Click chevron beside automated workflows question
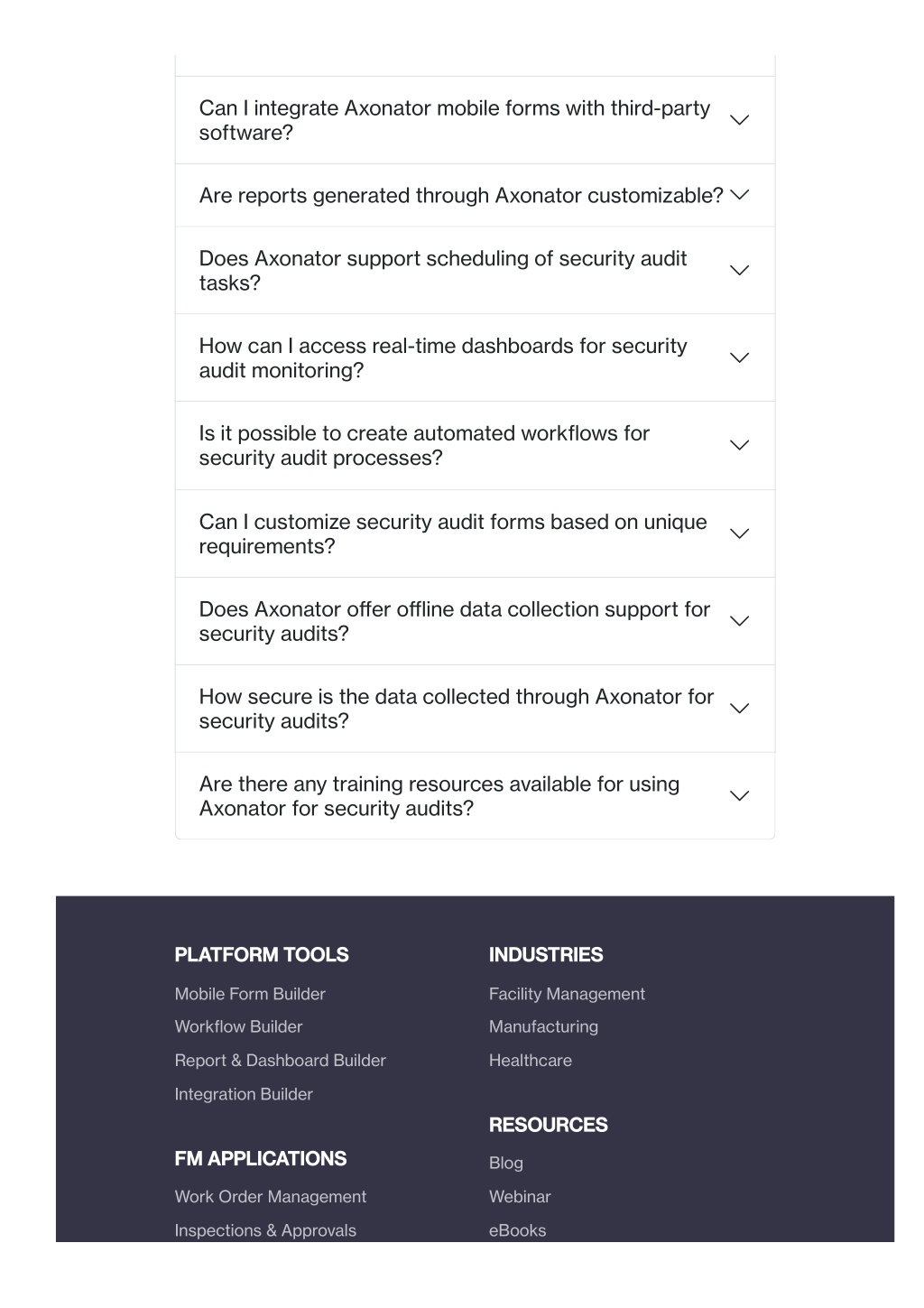 tap(739, 446)
